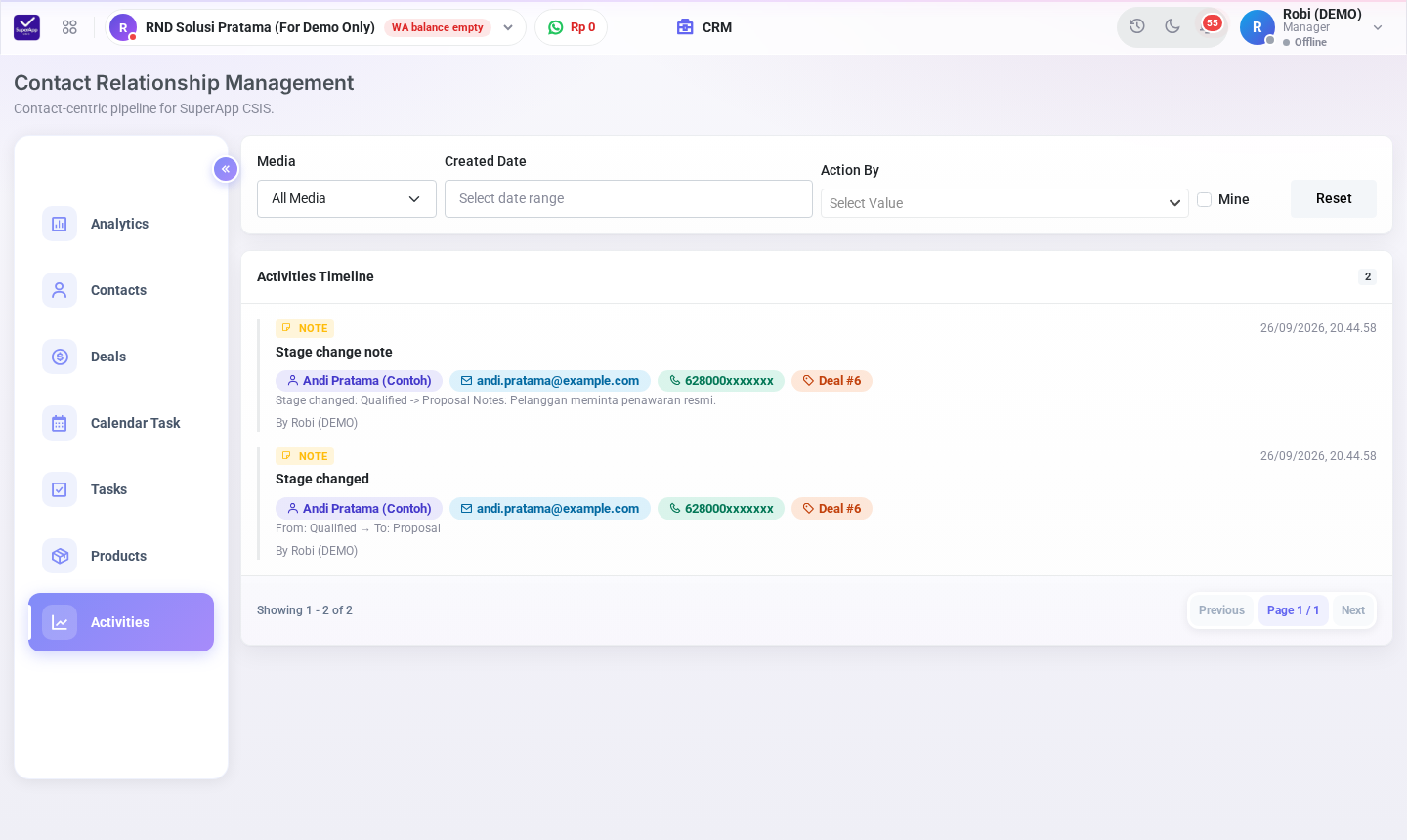This screenshot has width=1407, height=840.
Task: Click the Tasks checkbox icon
Action: coord(60,489)
